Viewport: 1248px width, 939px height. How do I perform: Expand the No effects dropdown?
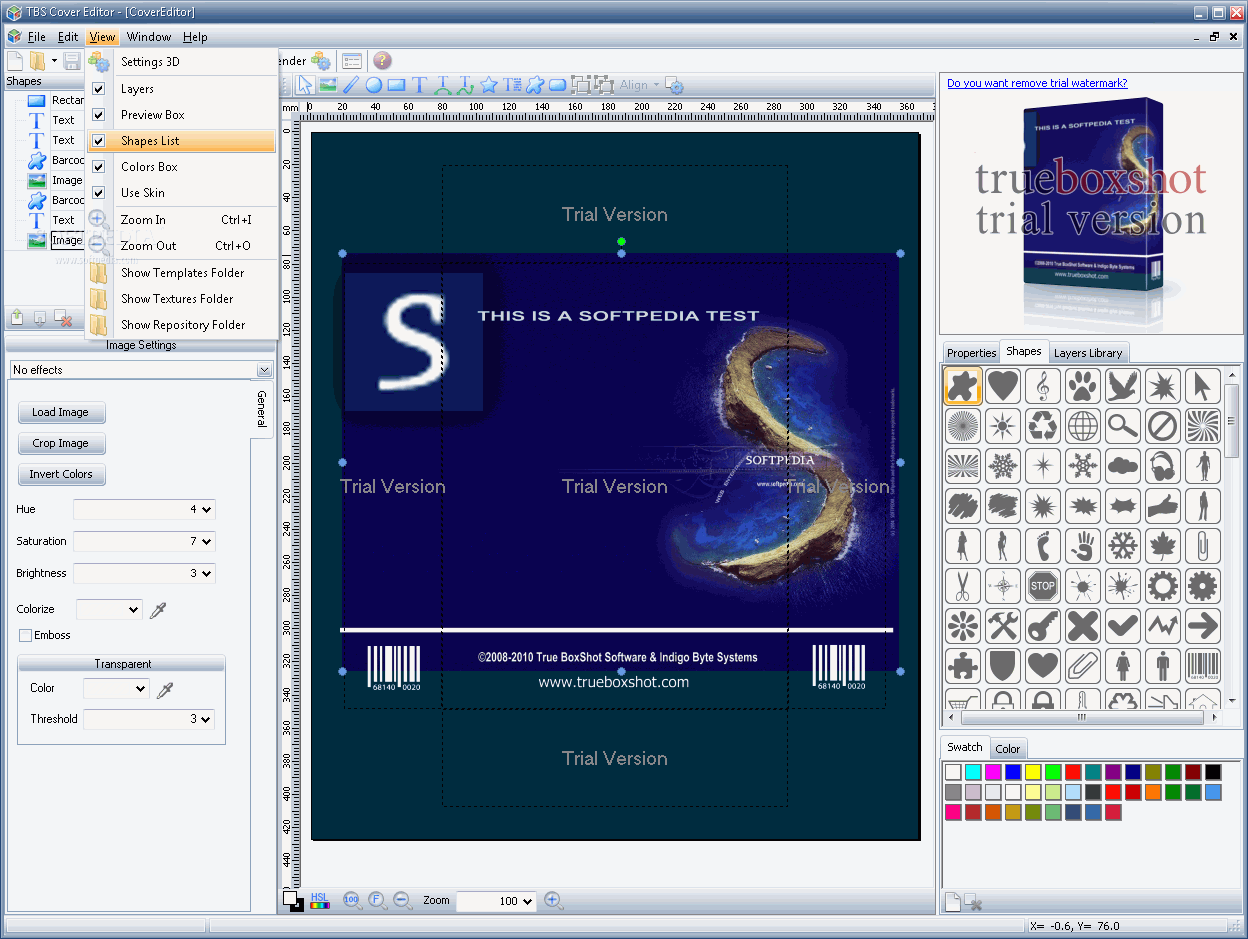[x=264, y=370]
